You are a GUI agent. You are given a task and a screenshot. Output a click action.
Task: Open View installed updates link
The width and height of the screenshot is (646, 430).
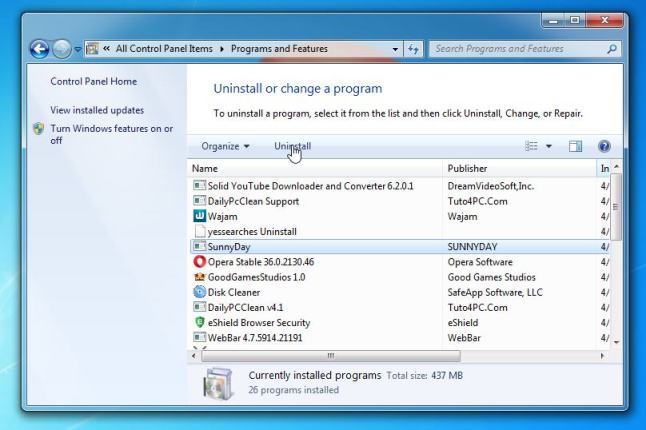97,110
